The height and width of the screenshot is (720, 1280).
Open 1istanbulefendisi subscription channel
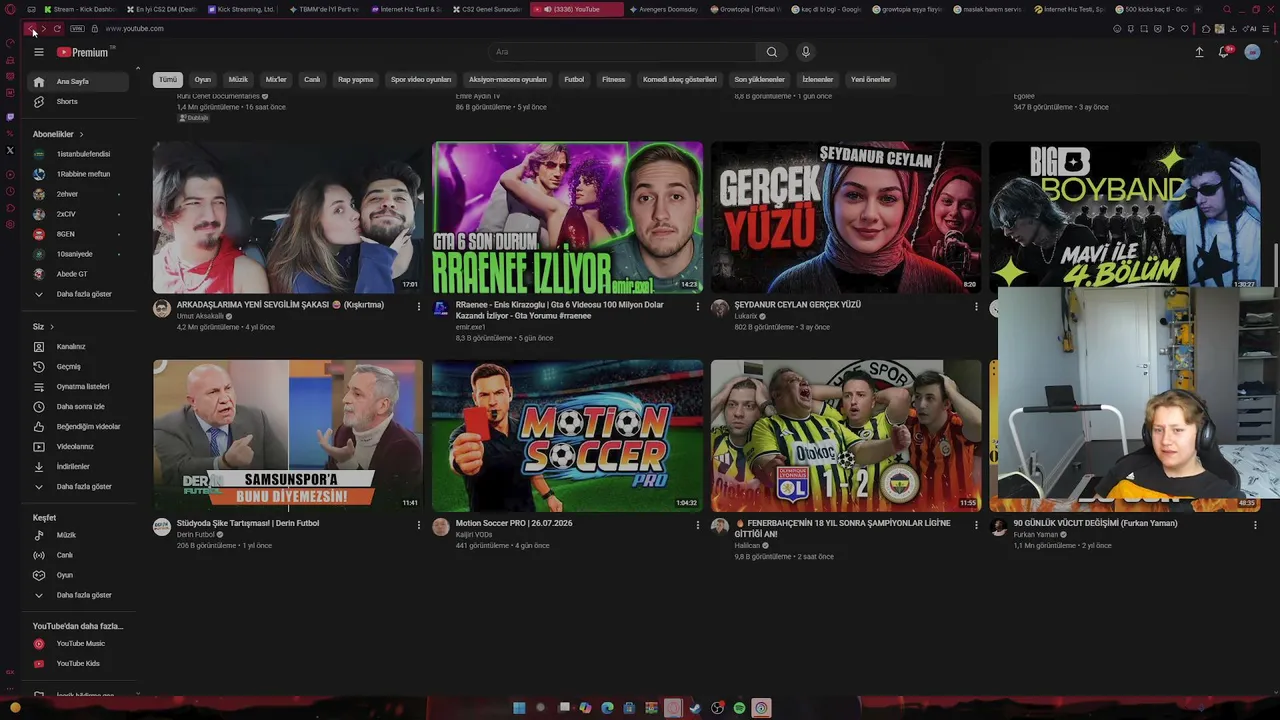(80, 154)
